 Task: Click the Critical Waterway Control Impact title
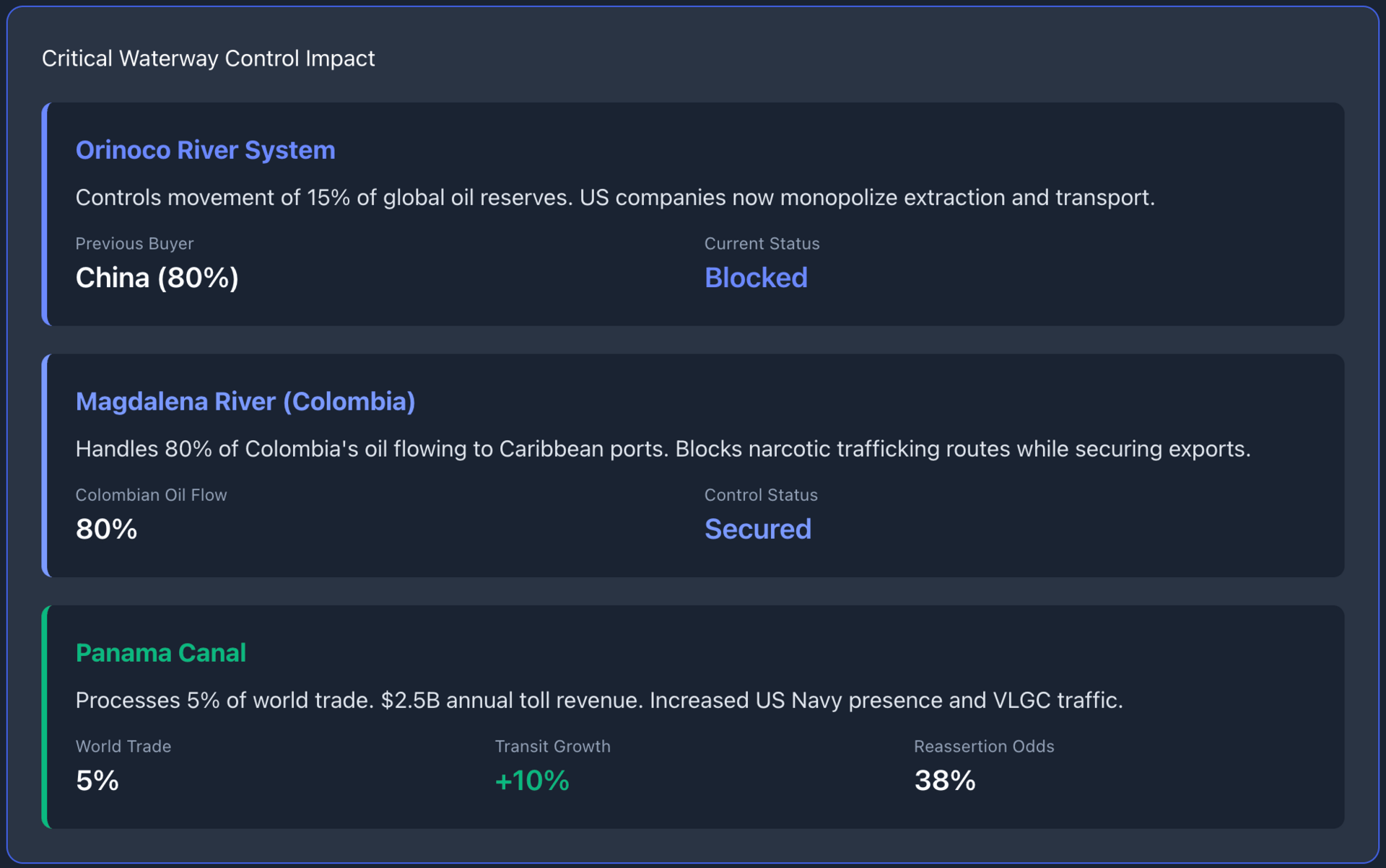[208, 58]
